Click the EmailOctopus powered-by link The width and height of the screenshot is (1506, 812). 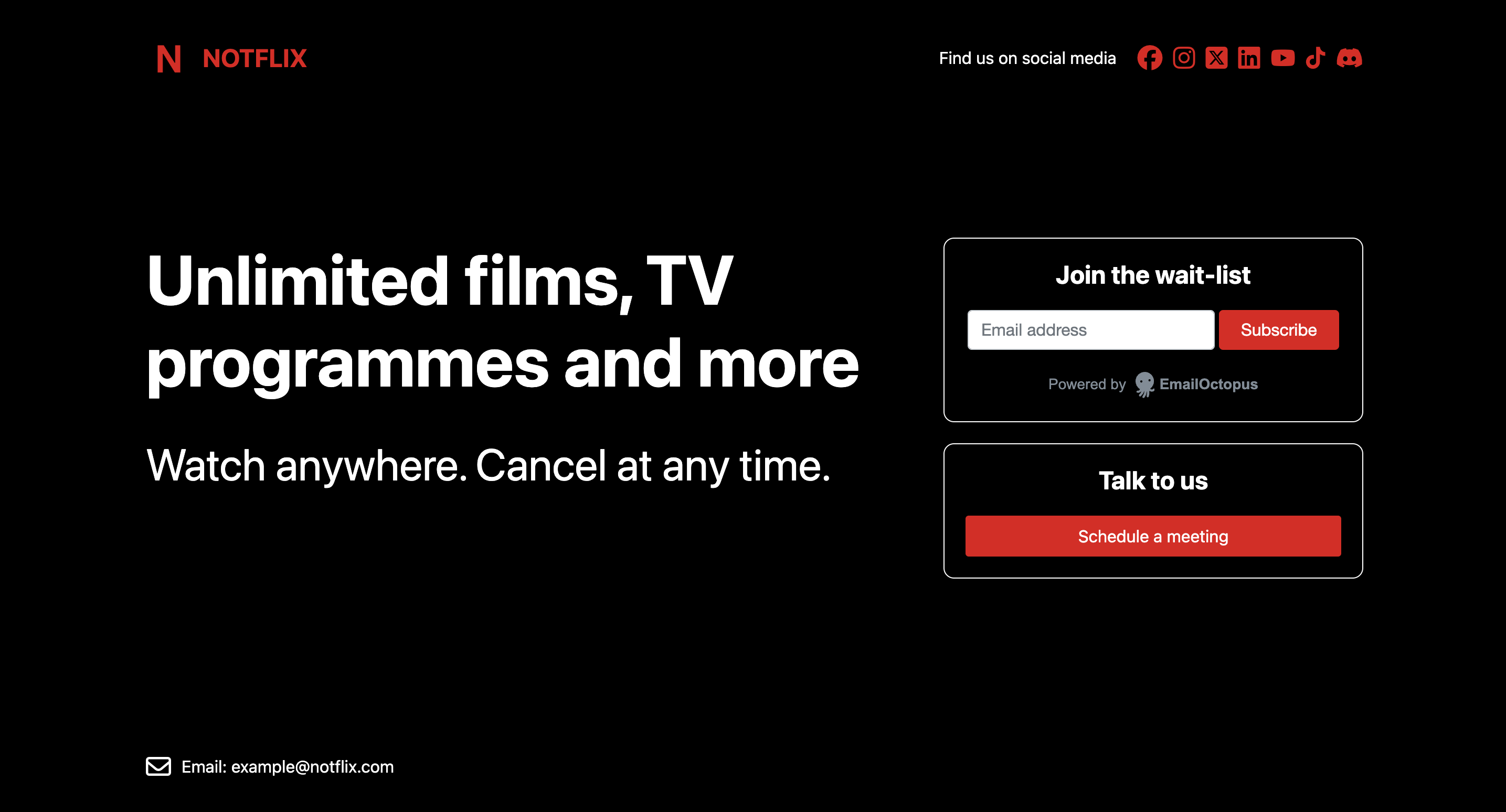pyautogui.click(x=1152, y=385)
